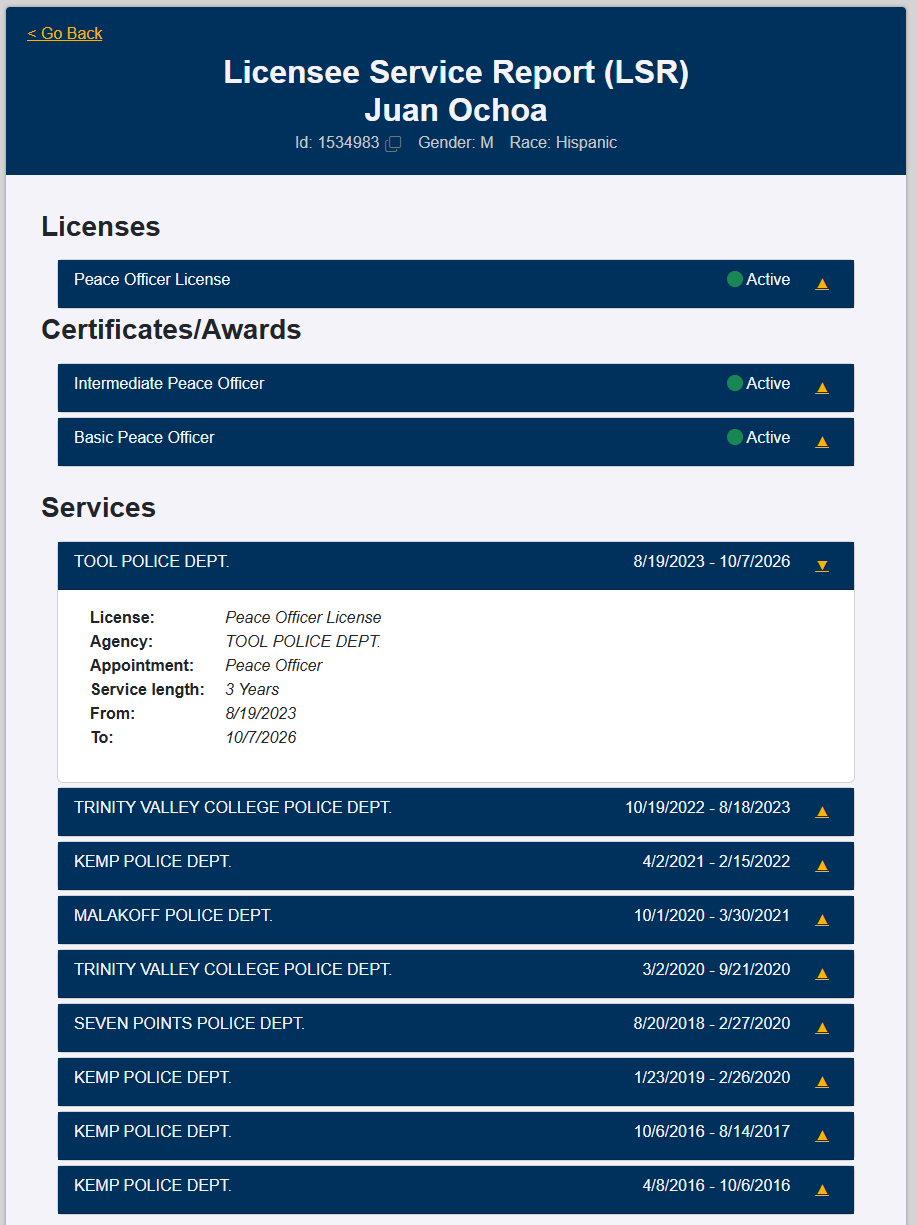Select the Basic Peace Officer row title
Image resolution: width=917 pixels, height=1225 pixels.
click(x=144, y=437)
